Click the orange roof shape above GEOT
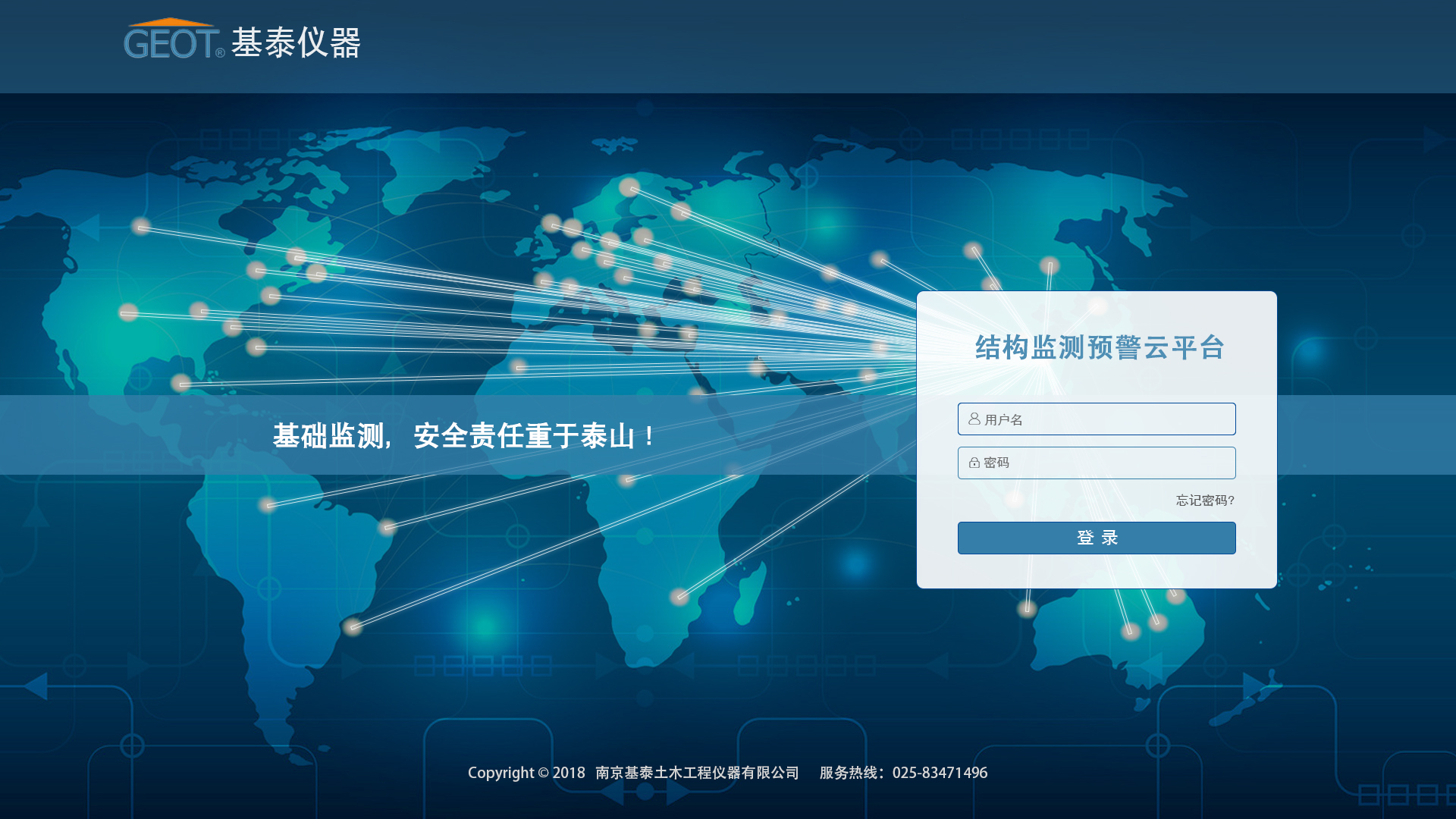1456x819 pixels. point(171,22)
